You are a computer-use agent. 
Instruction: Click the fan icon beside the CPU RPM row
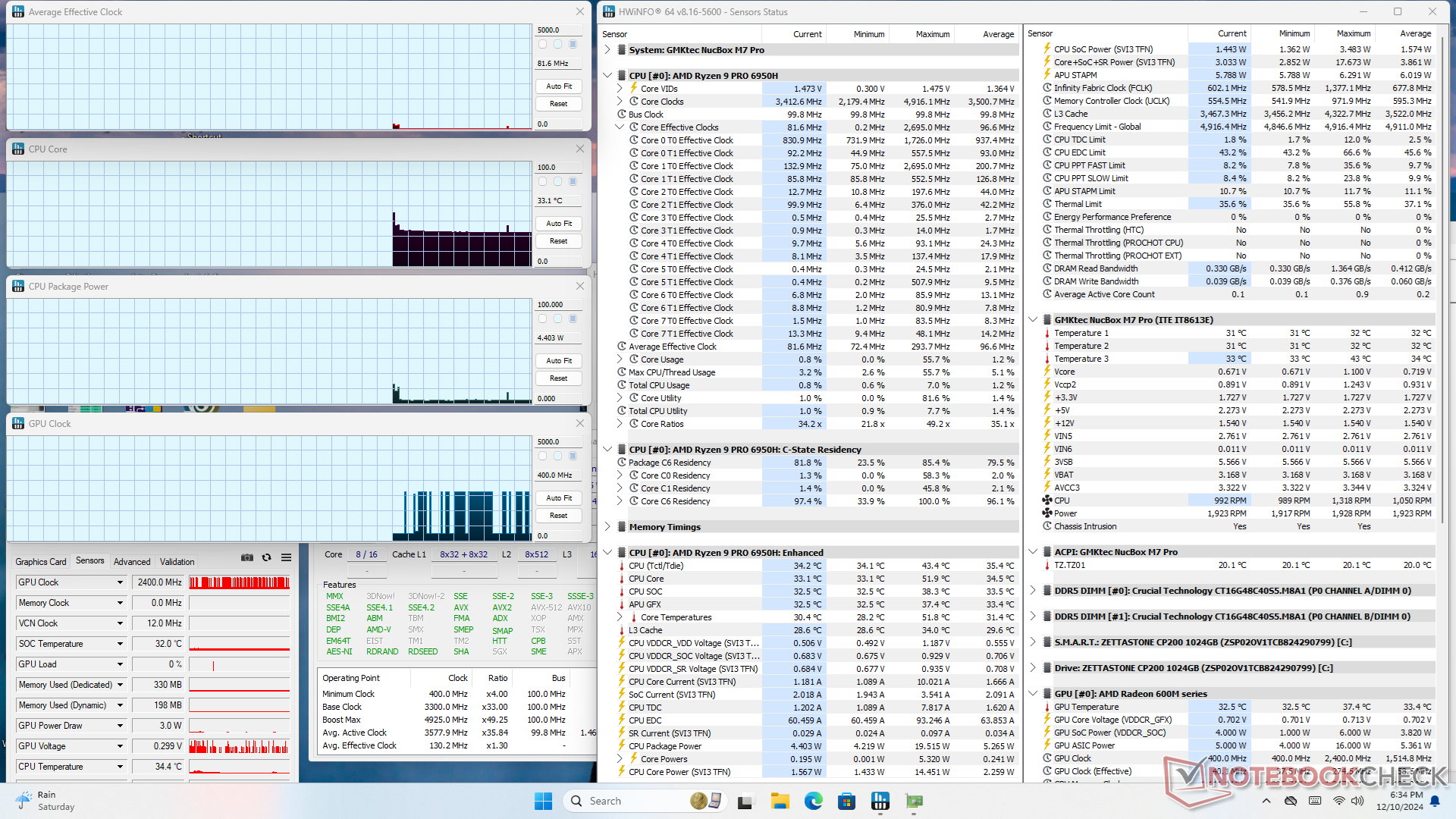(1046, 500)
